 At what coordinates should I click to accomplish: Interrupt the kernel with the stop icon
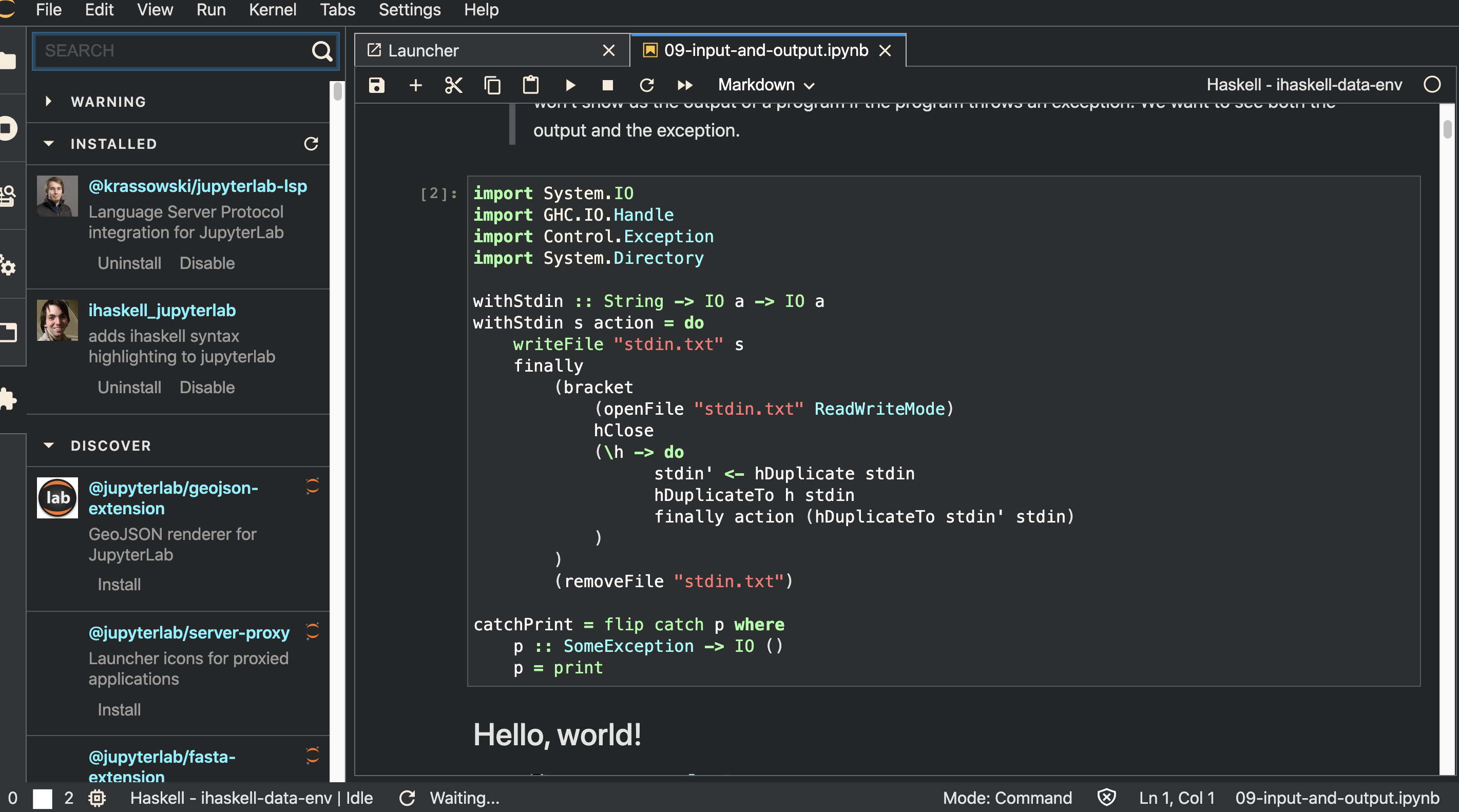pos(607,85)
